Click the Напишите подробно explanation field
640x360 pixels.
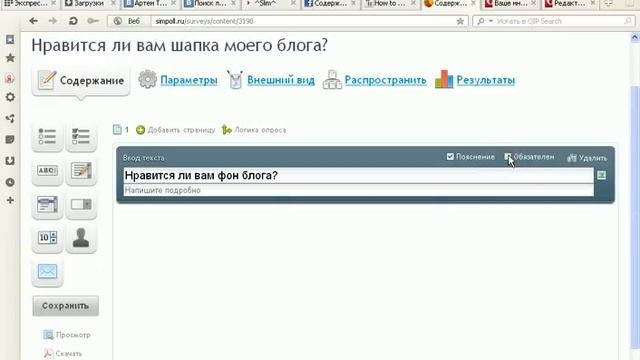point(358,190)
